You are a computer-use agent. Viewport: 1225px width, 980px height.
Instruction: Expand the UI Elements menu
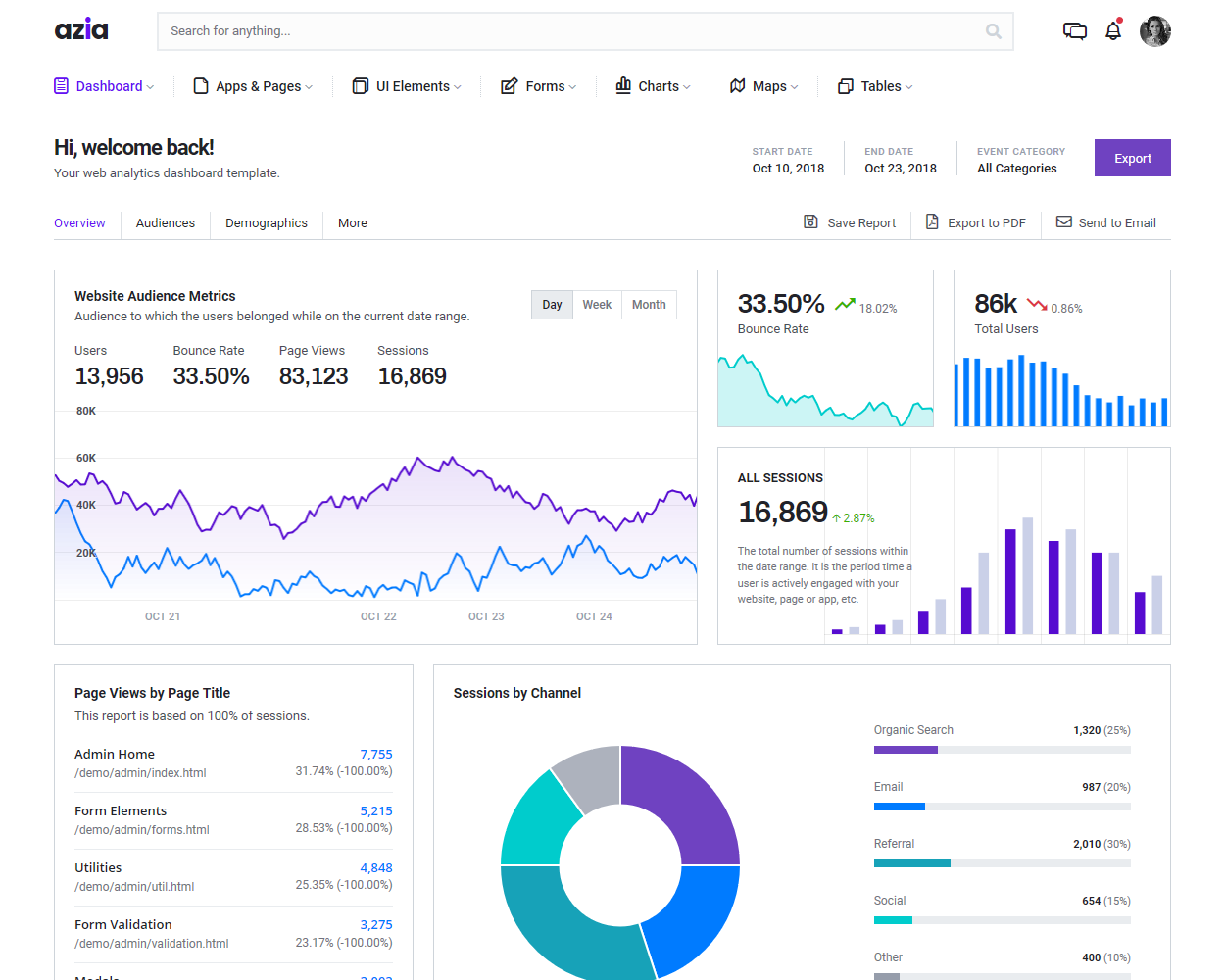point(407,86)
